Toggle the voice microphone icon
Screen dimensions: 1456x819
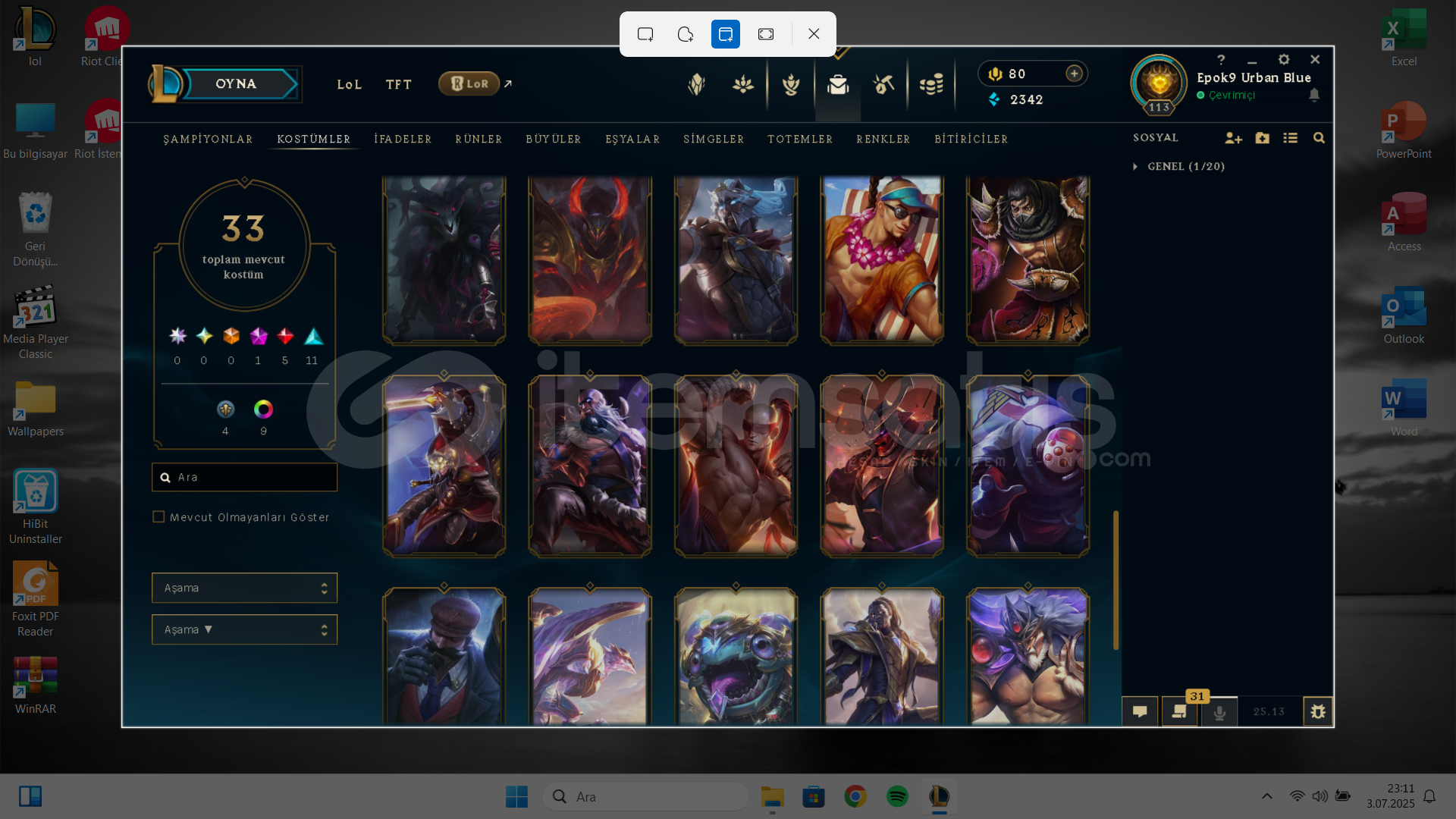1219,712
